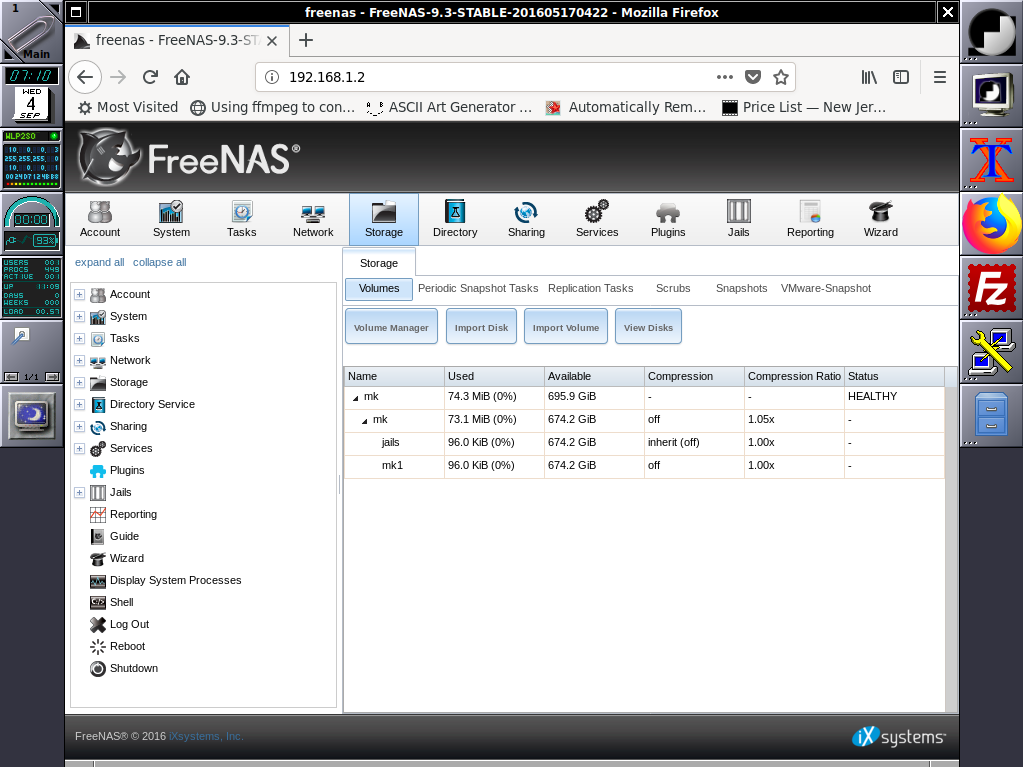Click the Firefox dock icon
1023x767 pixels.
(x=991, y=225)
